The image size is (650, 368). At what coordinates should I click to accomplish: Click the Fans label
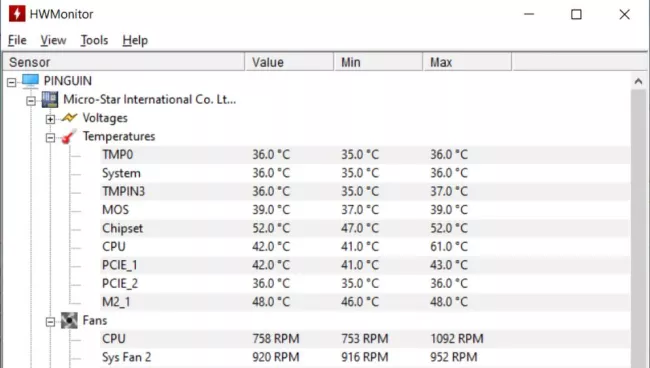click(95, 320)
